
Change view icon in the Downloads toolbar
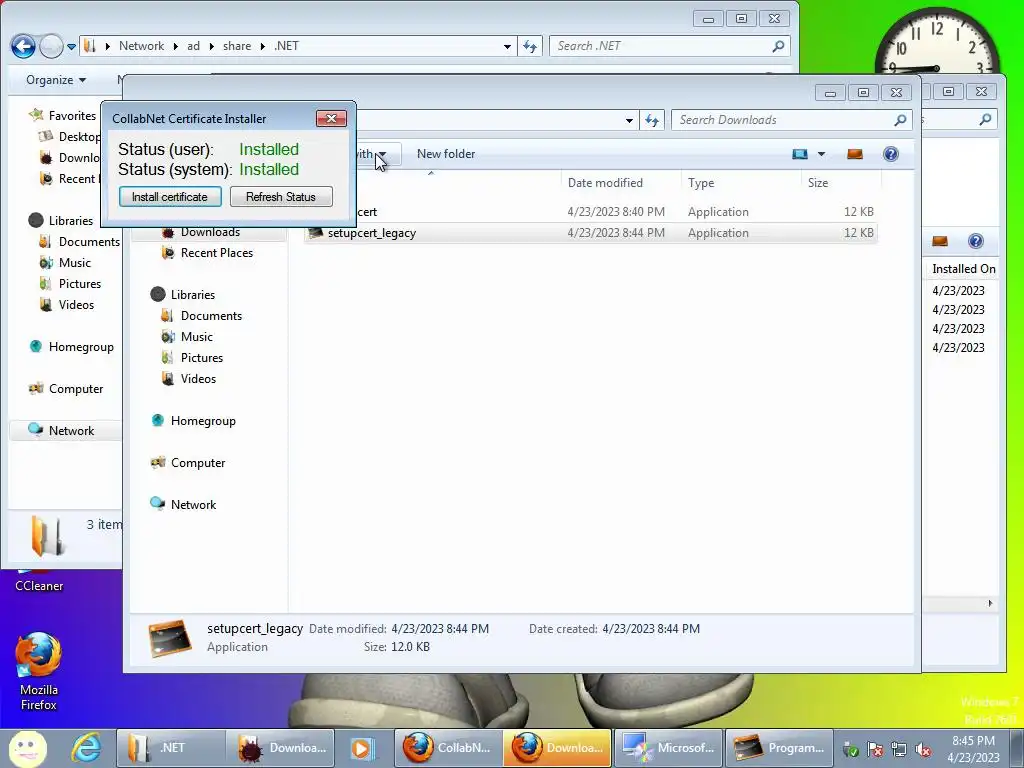[x=800, y=154]
